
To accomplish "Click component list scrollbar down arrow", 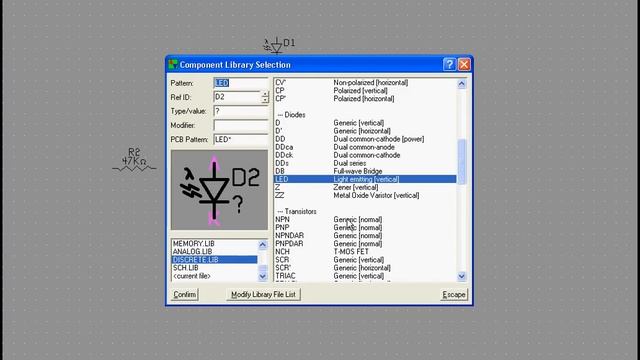I will pos(462,276).
